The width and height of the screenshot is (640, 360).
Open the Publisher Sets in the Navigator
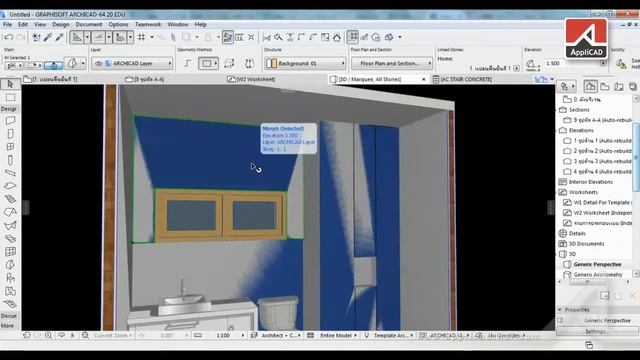pos(633,86)
